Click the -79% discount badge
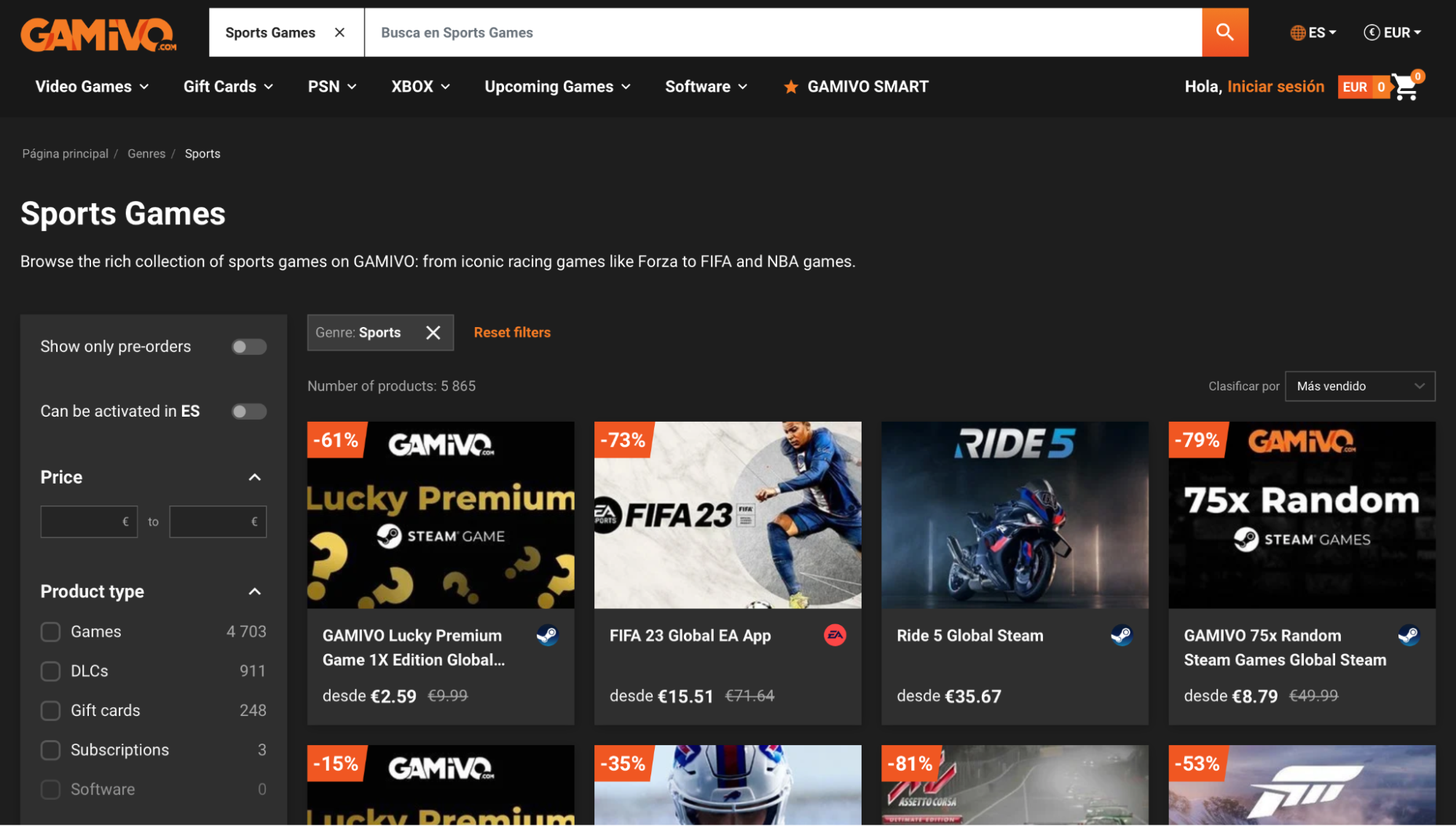The width and height of the screenshot is (1456, 826). (1197, 439)
